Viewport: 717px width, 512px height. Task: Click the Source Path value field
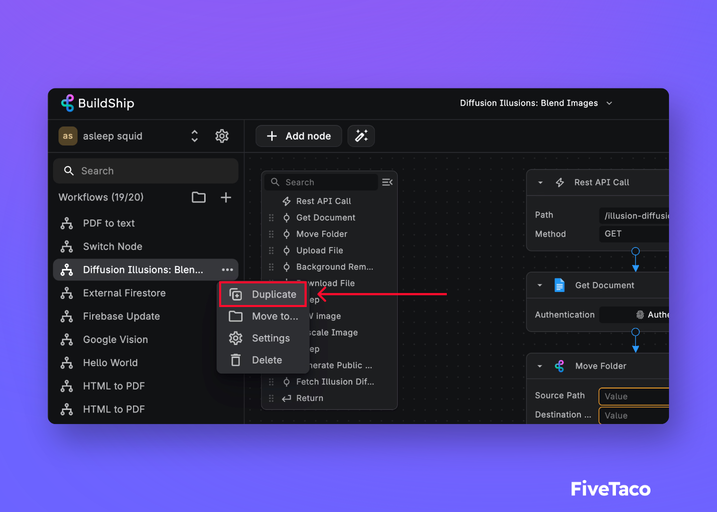pyautogui.click(x=633, y=396)
